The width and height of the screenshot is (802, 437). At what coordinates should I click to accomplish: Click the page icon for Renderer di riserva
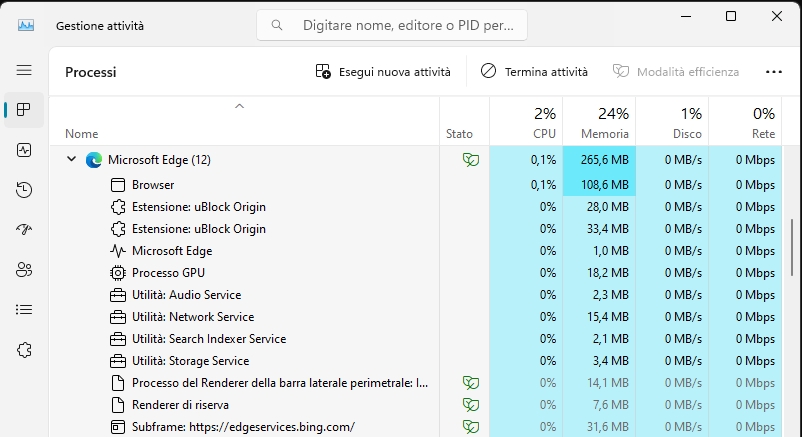[x=118, y=405]
